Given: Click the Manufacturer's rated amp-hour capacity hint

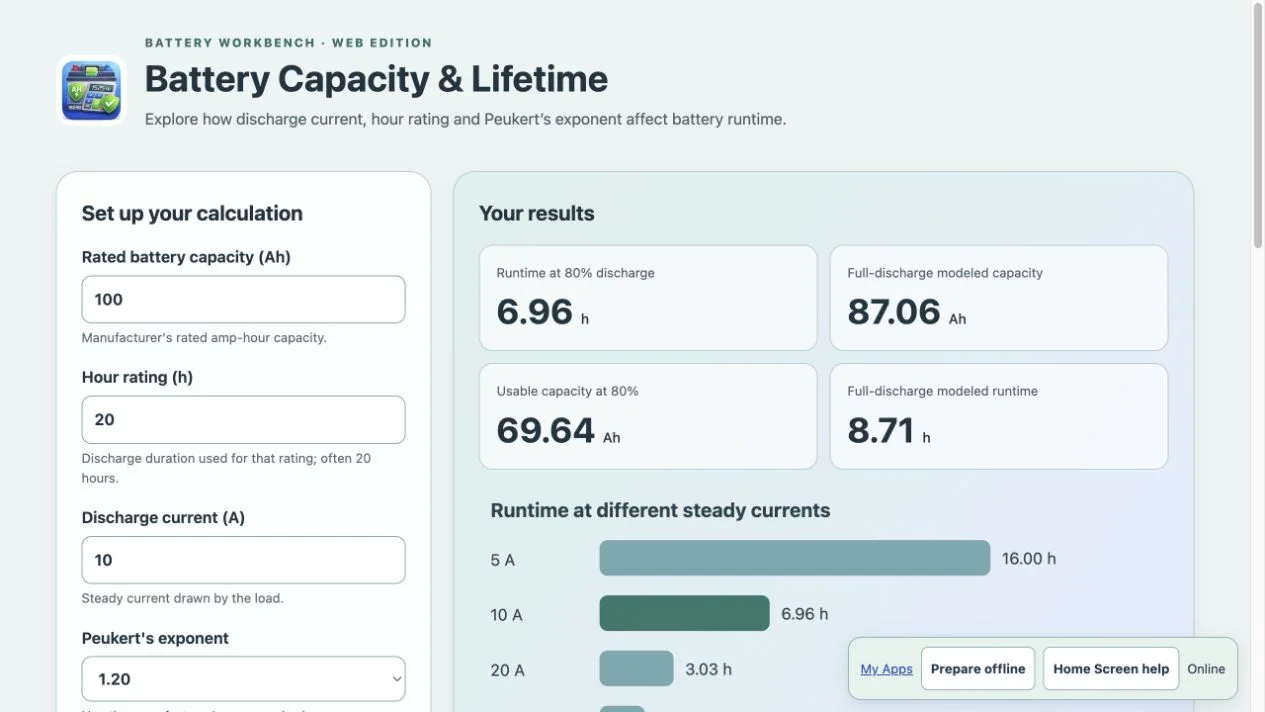Looking at the screenshot, I should 204,338.
